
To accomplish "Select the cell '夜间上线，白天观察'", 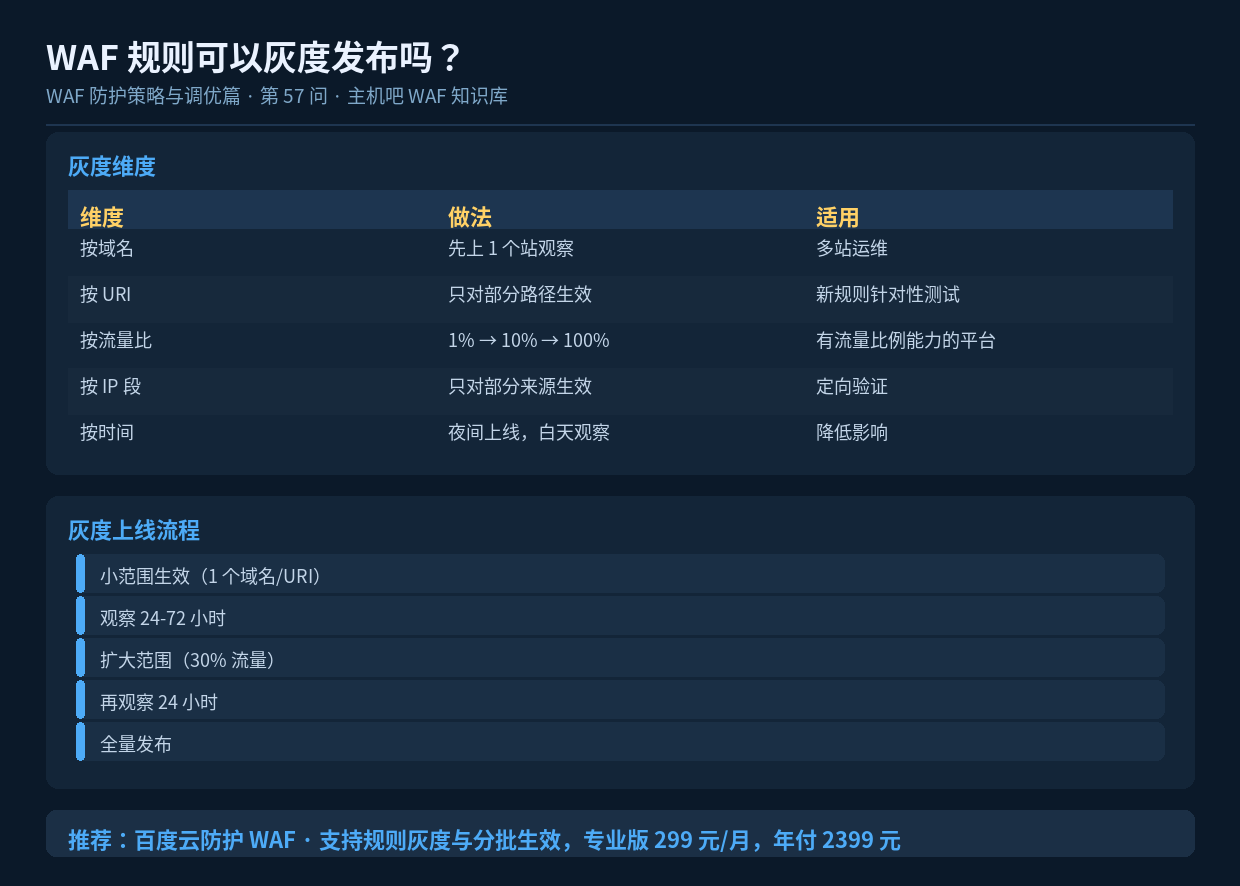I will click(529, 433).
